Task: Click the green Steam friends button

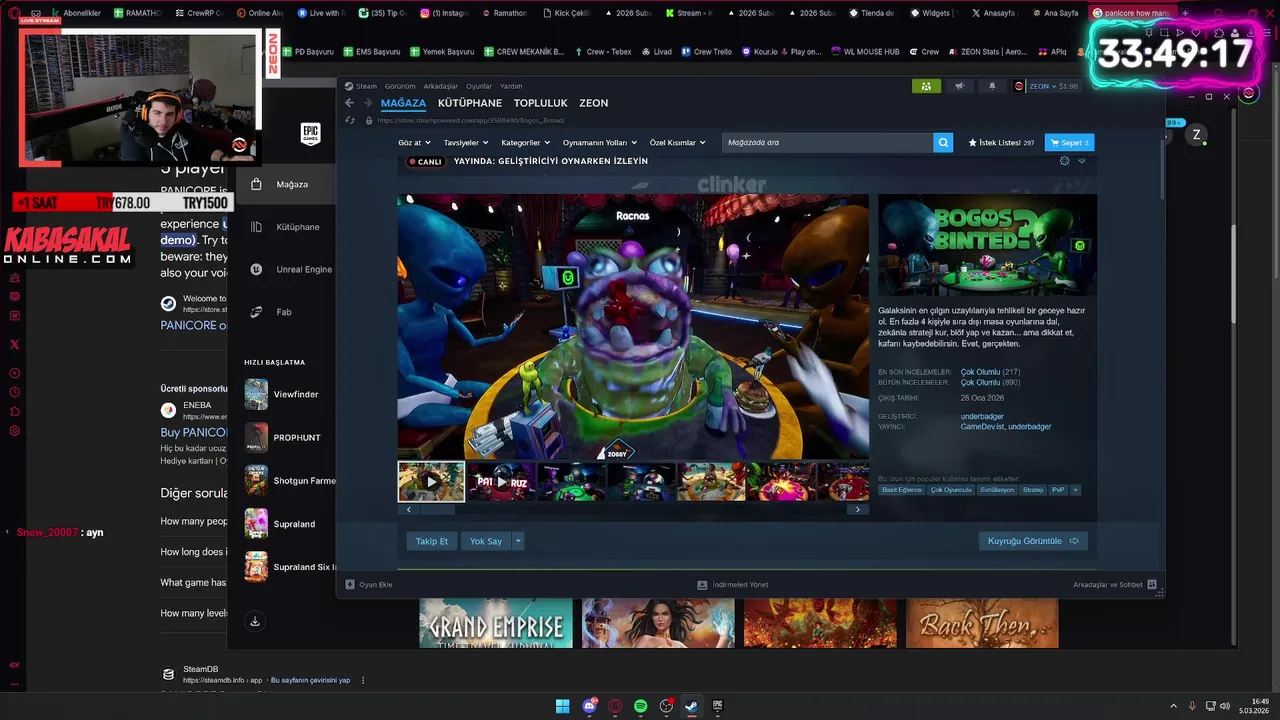Action: pyautogui.click(x=926, y=86)
